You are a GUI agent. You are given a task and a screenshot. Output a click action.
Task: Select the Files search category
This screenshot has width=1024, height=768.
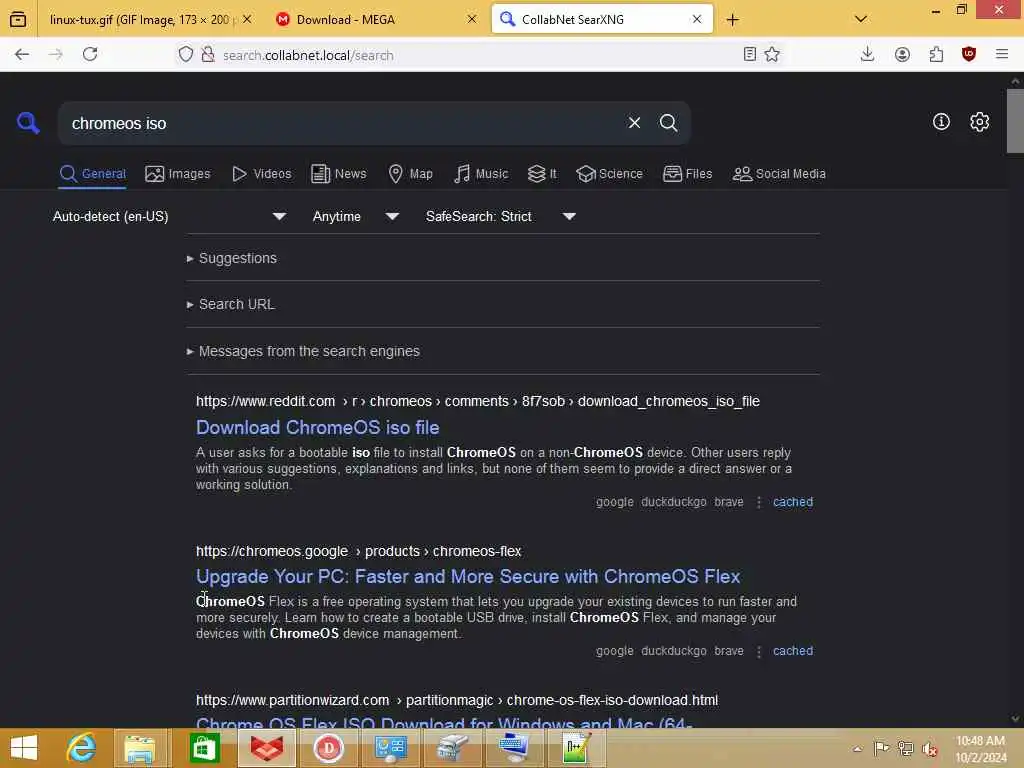tap(687, 174)
